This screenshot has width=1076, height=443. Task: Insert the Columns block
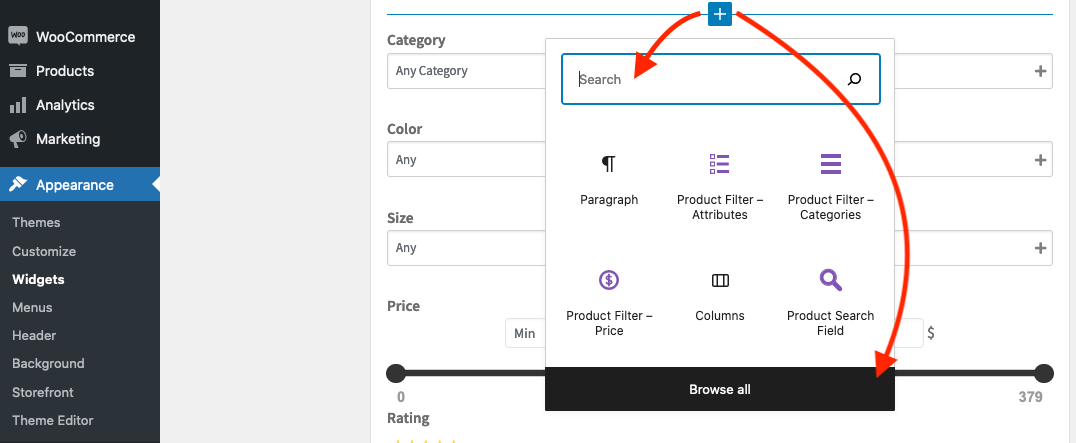720,297
